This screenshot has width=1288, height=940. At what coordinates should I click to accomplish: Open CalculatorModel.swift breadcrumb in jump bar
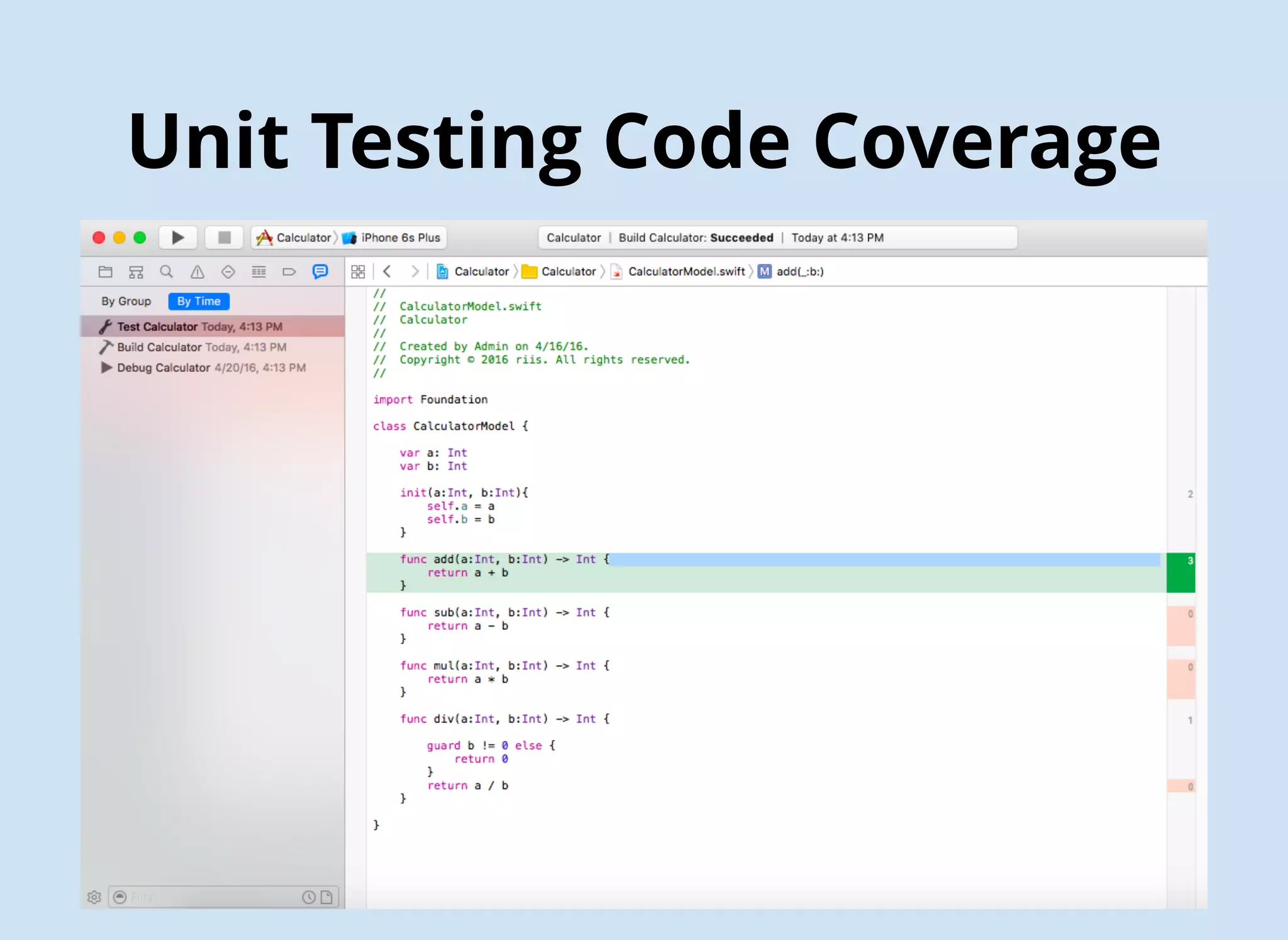pos(686,272)
